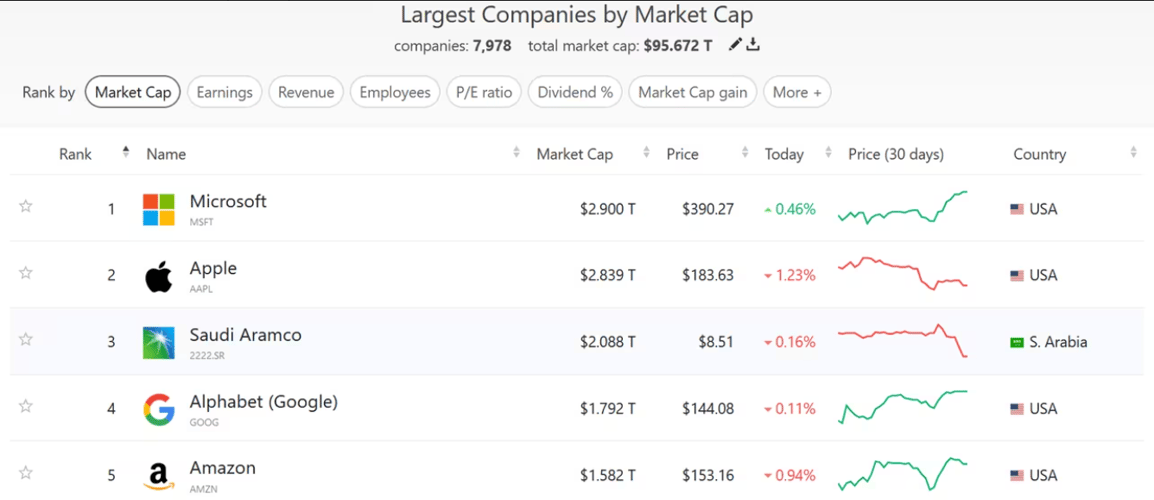Open the Apple company link

point(213,268)
